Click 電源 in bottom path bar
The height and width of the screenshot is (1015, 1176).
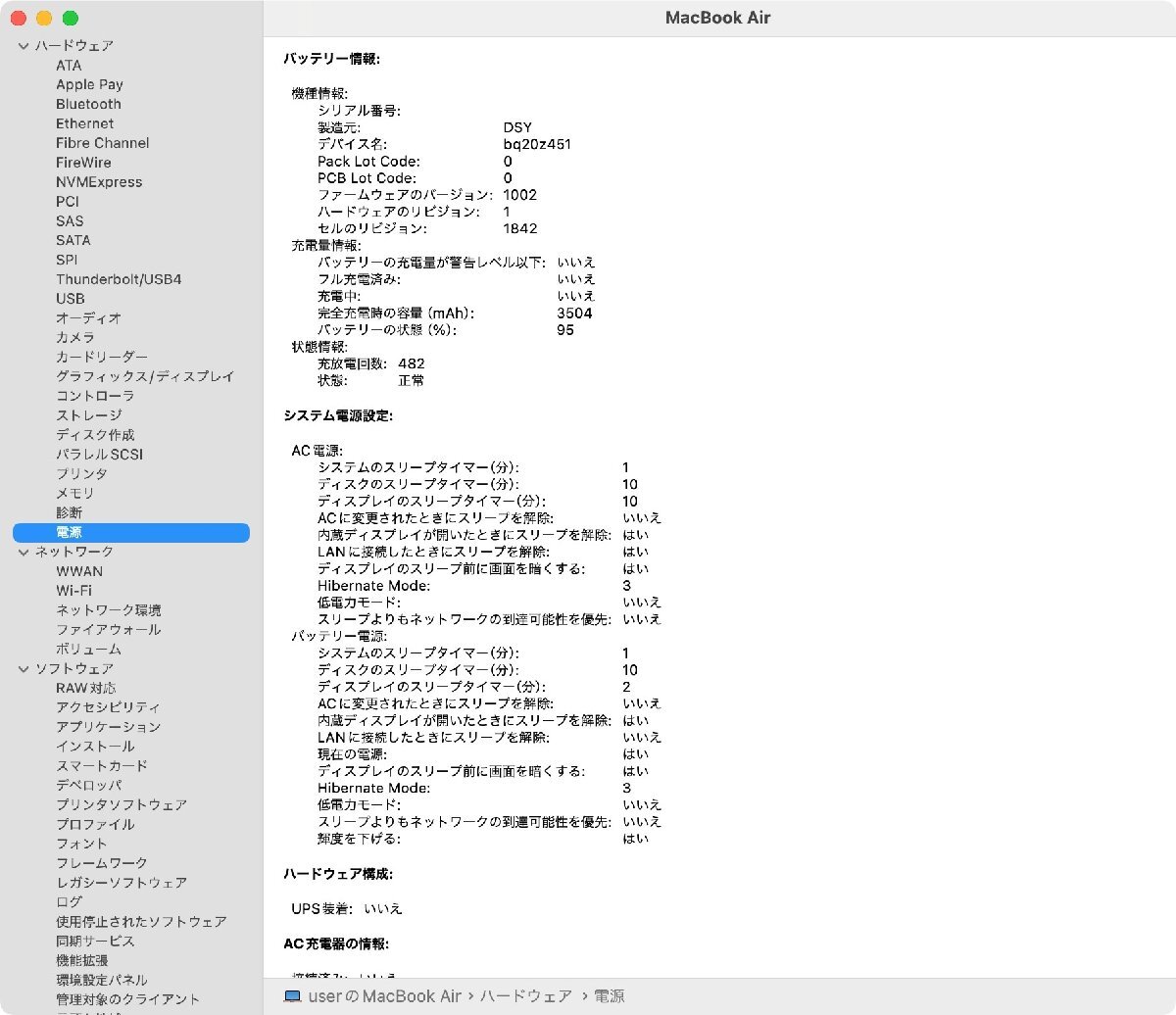pyautogui.click(x=609, y=996)
